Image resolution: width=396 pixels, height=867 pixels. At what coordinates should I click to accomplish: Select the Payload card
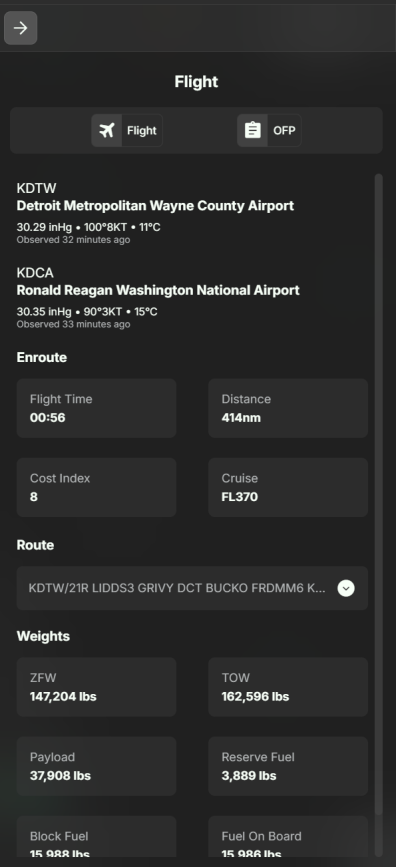(x=96, y=766)
